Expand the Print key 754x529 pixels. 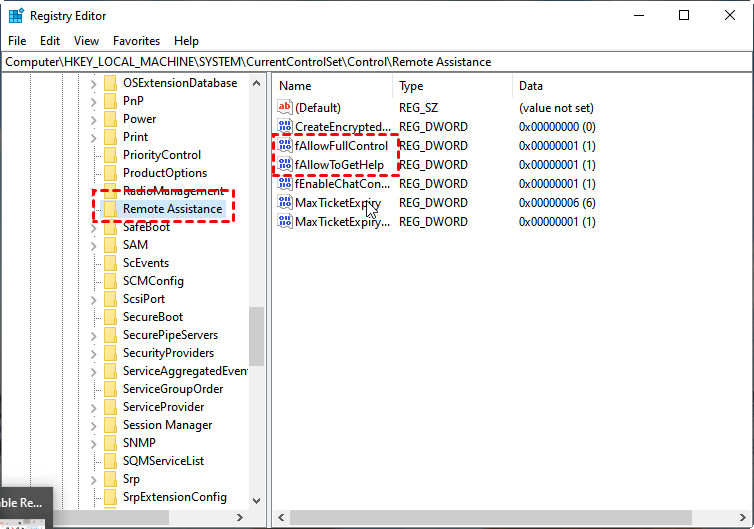[93, 138]
